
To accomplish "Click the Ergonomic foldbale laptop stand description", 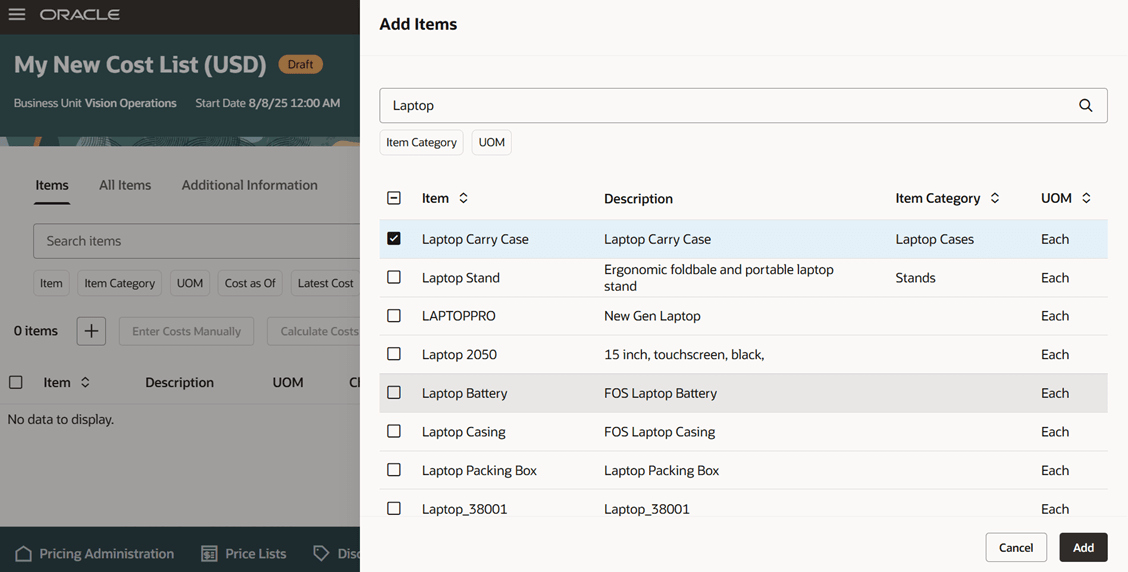I will pyautogui.click(x=719, y=278).
